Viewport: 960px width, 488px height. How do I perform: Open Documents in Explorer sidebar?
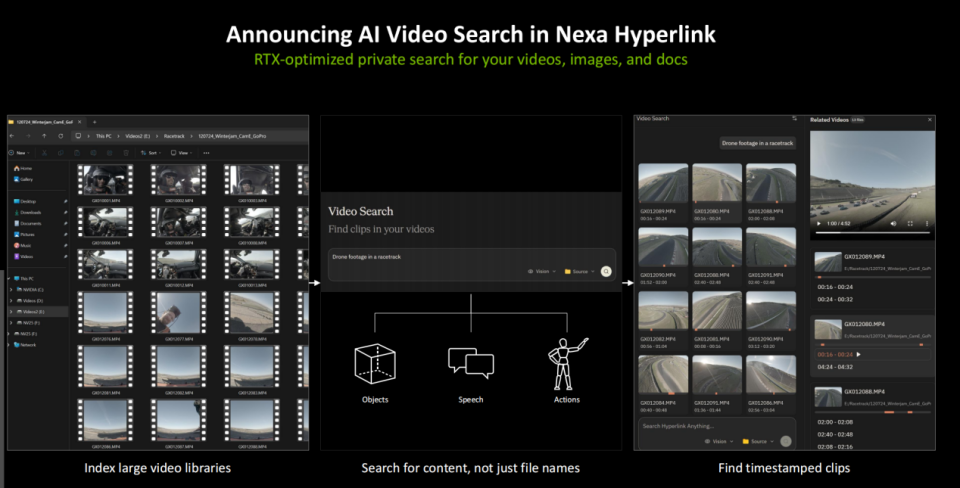point(28,223)
